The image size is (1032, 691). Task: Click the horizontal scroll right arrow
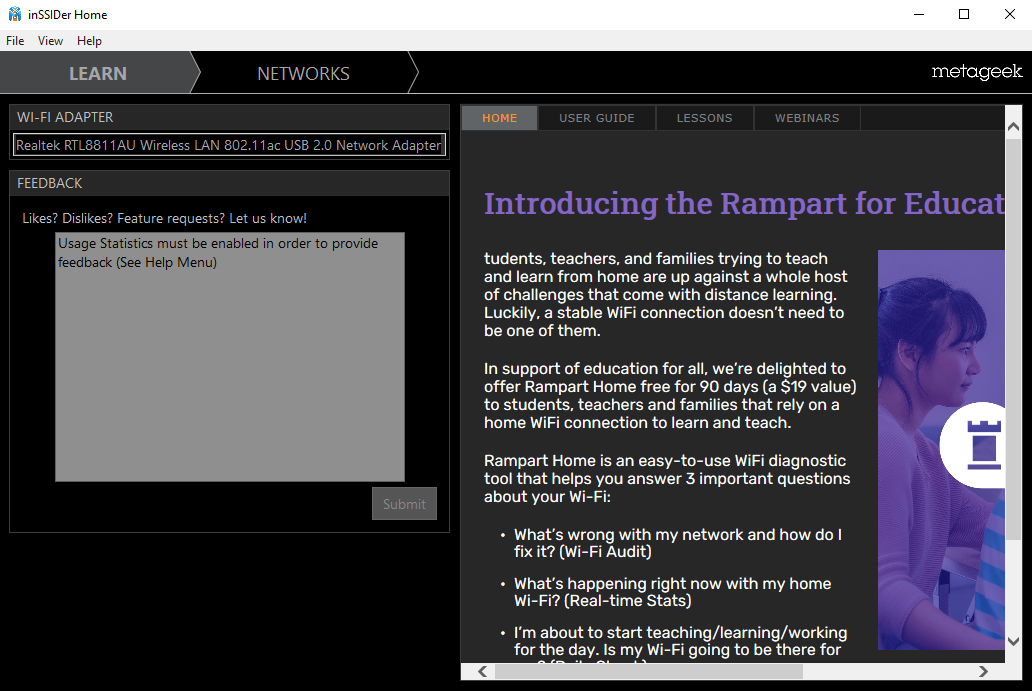coord(983,672)
